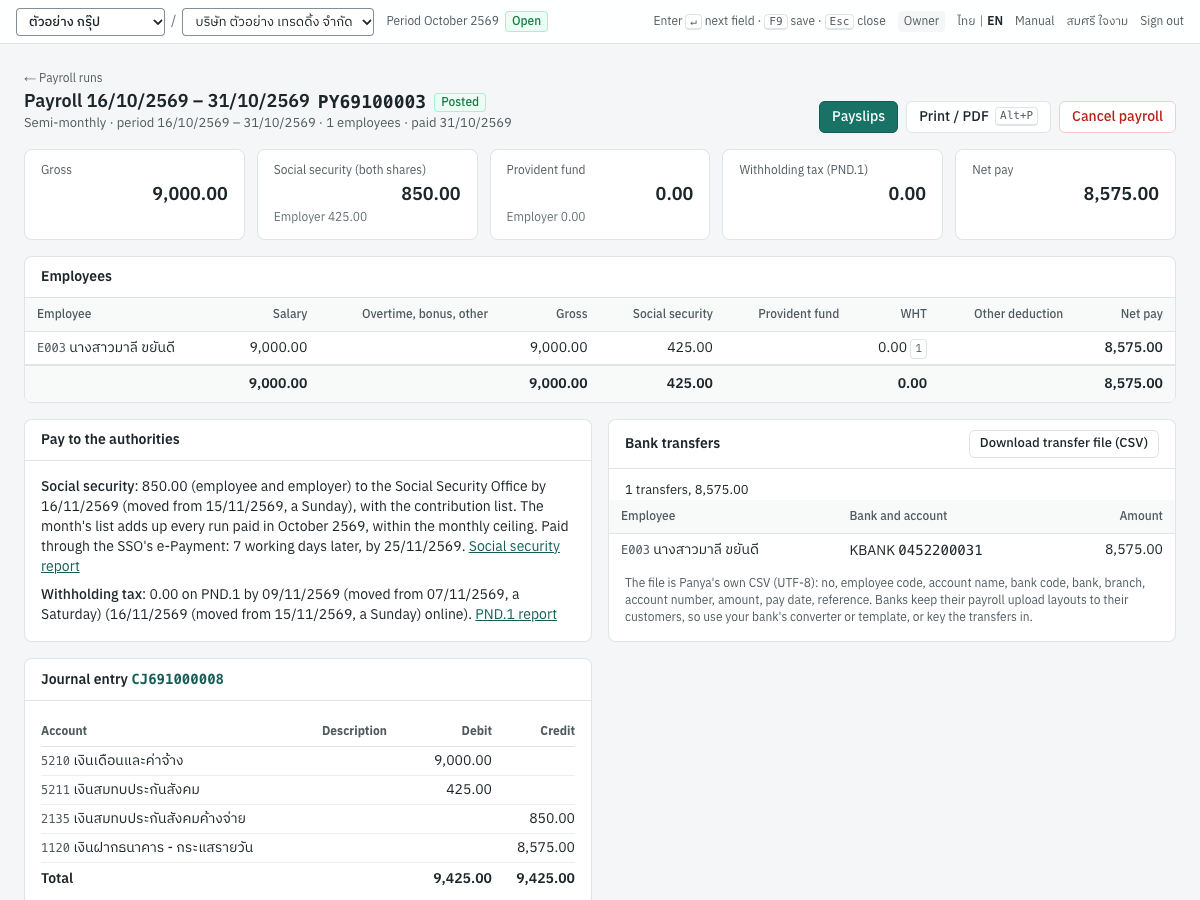Screen dimensions: 1200x900
Task: Switch language to ไทย
Action: click(965, 21)
